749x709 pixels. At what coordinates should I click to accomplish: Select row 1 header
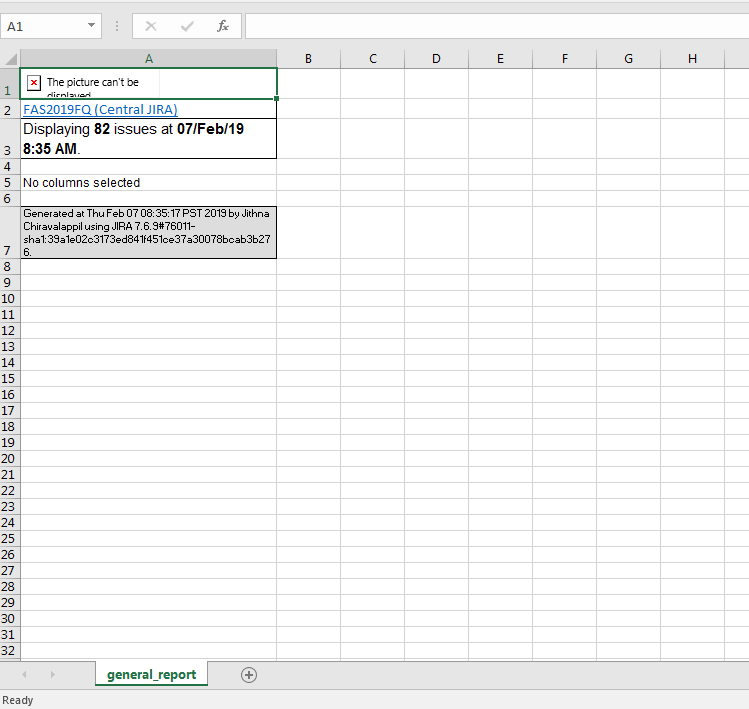tap(10, 84)
